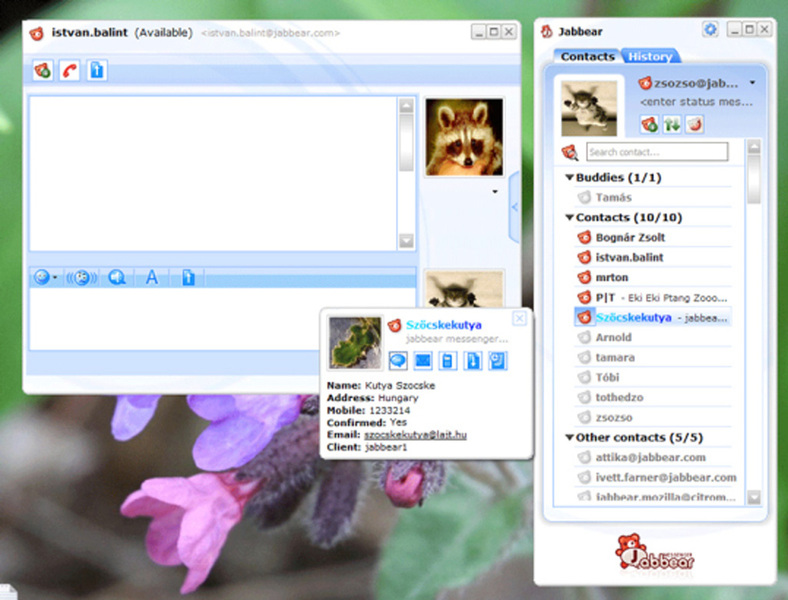Click the Szöcskekutya name in popup
Screen dimensions: 788x600
pyautogui.click(x=444, y=325)
